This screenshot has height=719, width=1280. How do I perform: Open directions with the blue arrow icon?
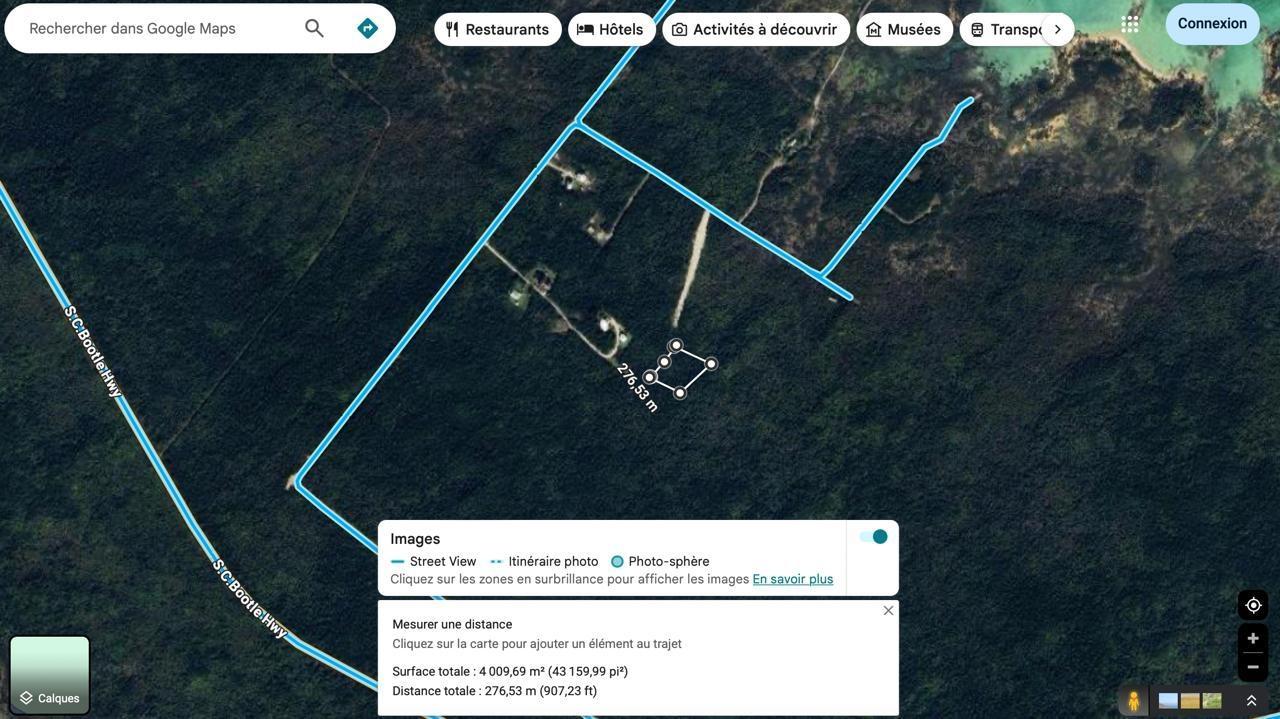click(367, 28)
